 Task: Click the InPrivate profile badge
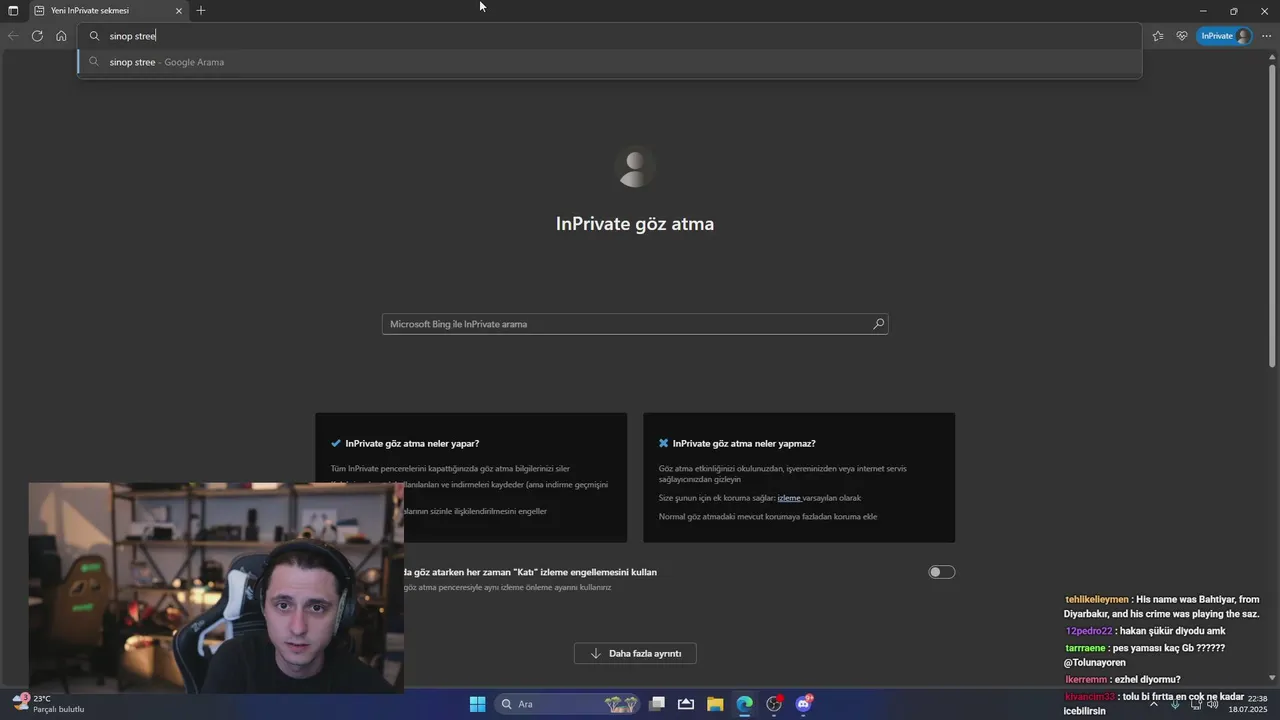point(1224,36)
